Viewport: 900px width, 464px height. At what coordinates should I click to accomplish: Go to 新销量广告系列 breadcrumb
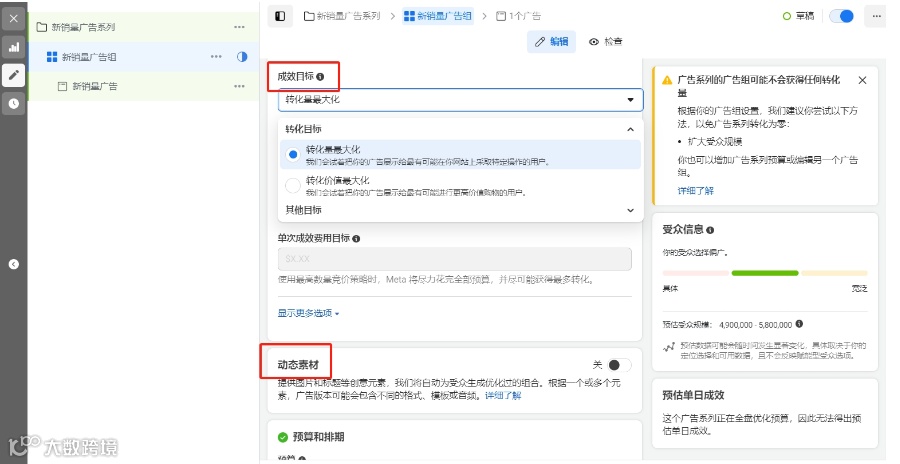[342, 16]
